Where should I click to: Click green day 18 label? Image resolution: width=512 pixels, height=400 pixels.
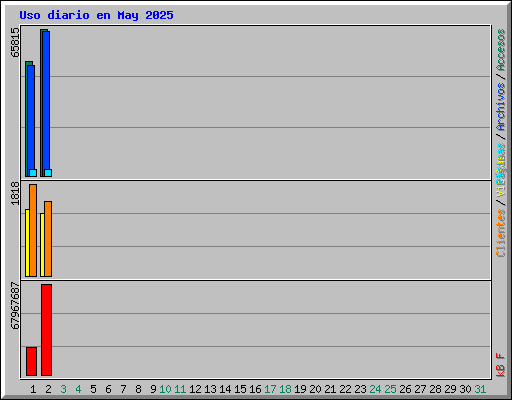point(285,389)
